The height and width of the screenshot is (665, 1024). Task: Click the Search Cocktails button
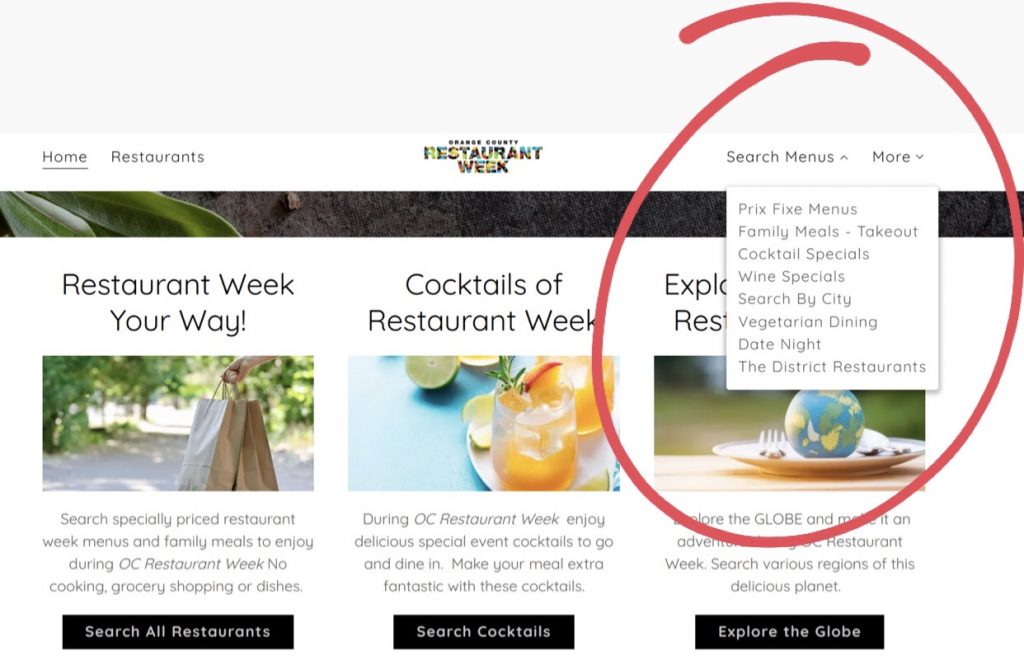click(484, 632)
